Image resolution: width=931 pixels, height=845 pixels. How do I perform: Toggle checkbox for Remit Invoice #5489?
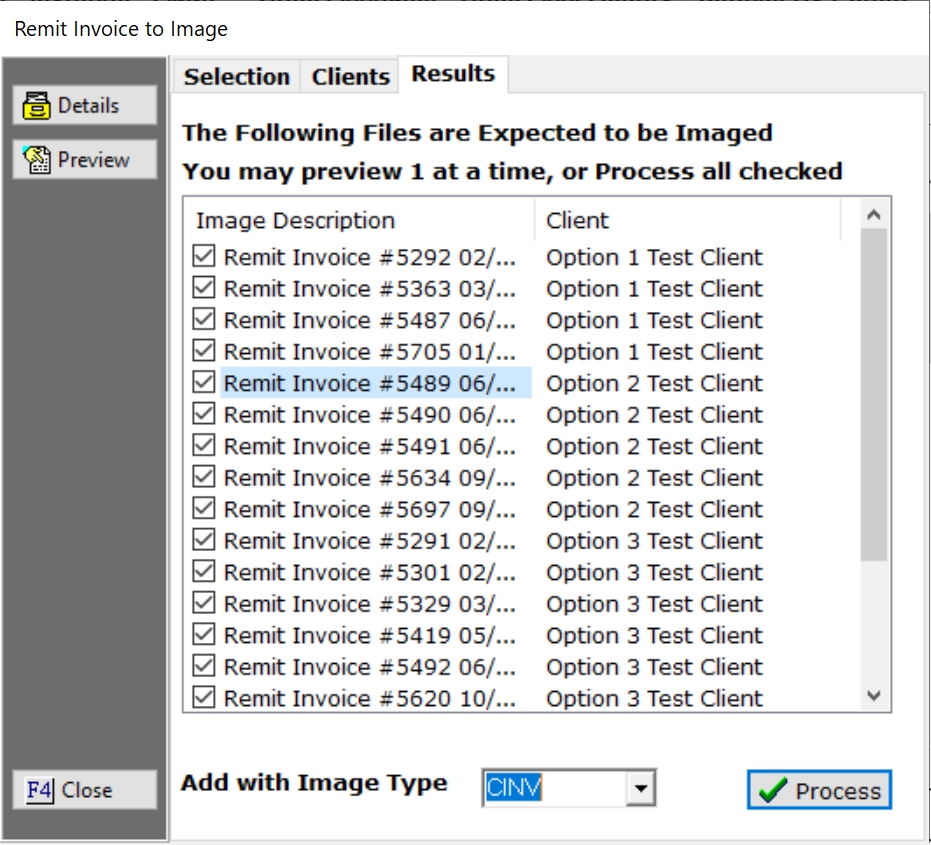tap(204, 383)
